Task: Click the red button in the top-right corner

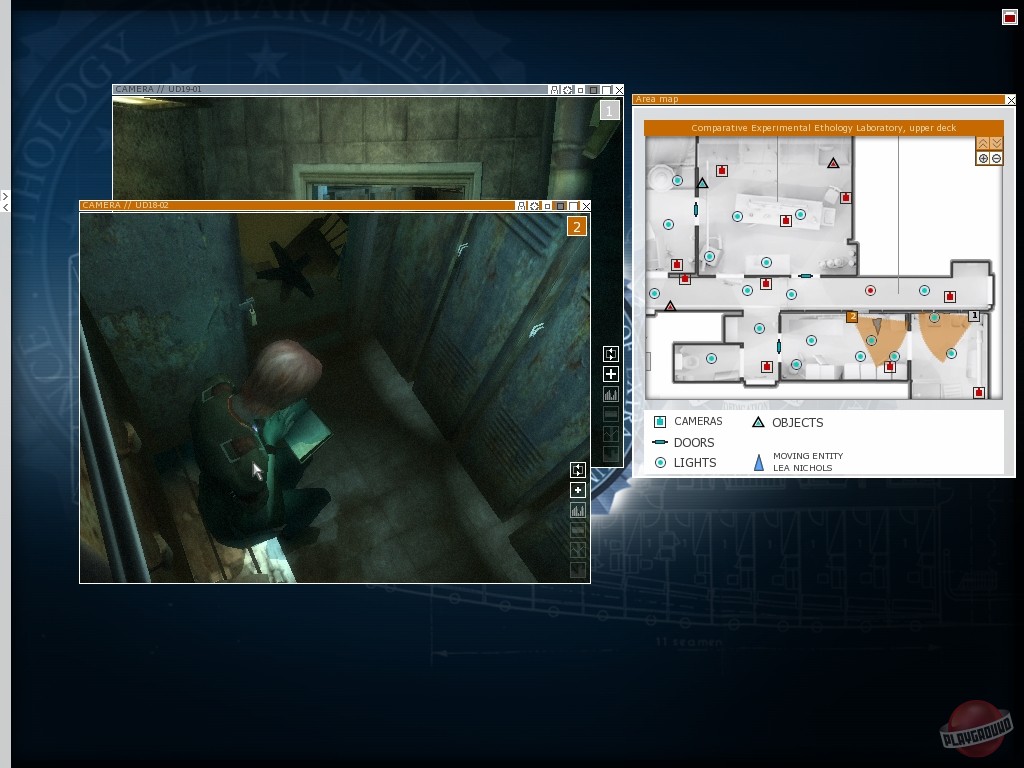Action: (1009, 17)
